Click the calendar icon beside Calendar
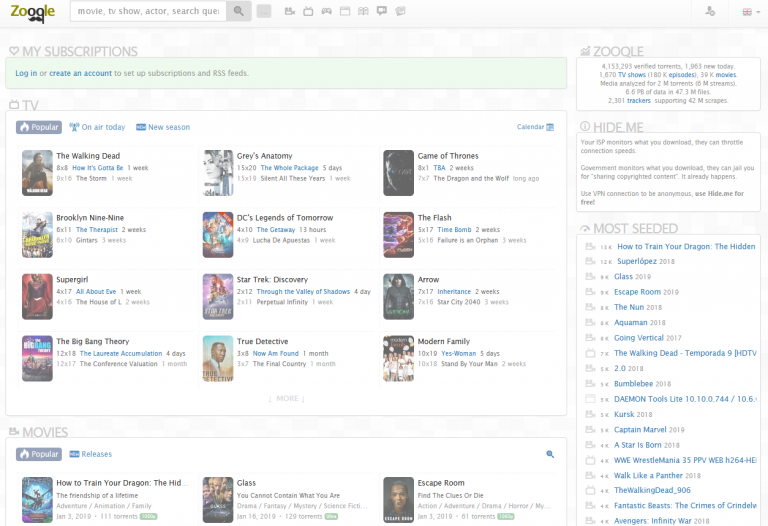Viewport: 768px width, 526px height. click(550, 127)
